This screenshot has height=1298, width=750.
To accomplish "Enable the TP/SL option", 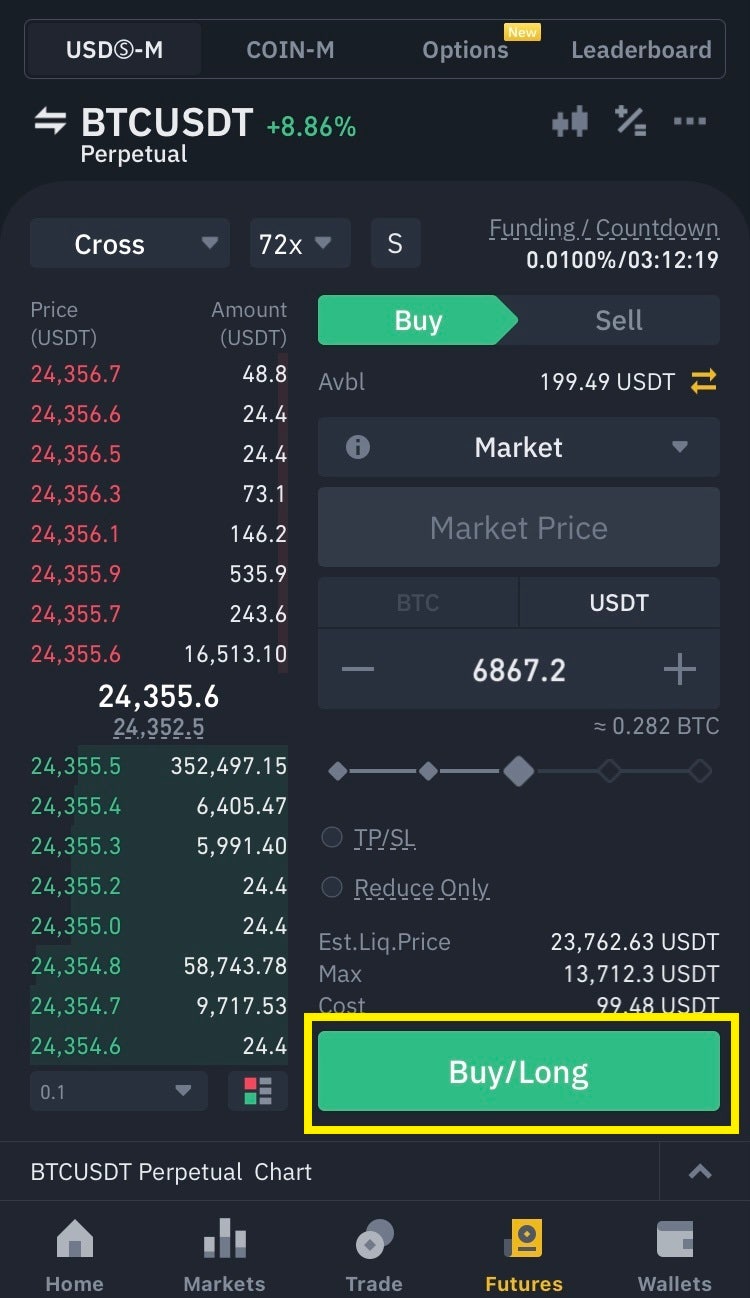I will [332, 838].
